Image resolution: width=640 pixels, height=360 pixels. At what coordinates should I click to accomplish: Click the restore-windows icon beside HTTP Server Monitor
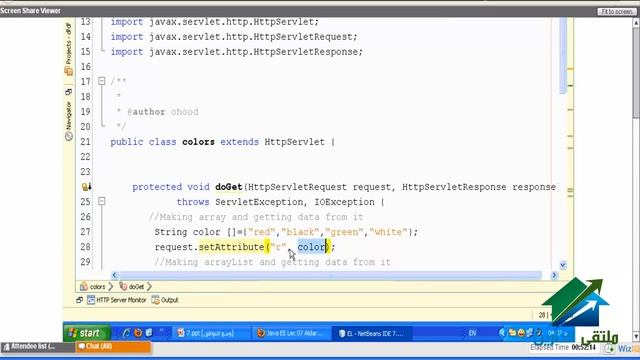pos(80,300)
